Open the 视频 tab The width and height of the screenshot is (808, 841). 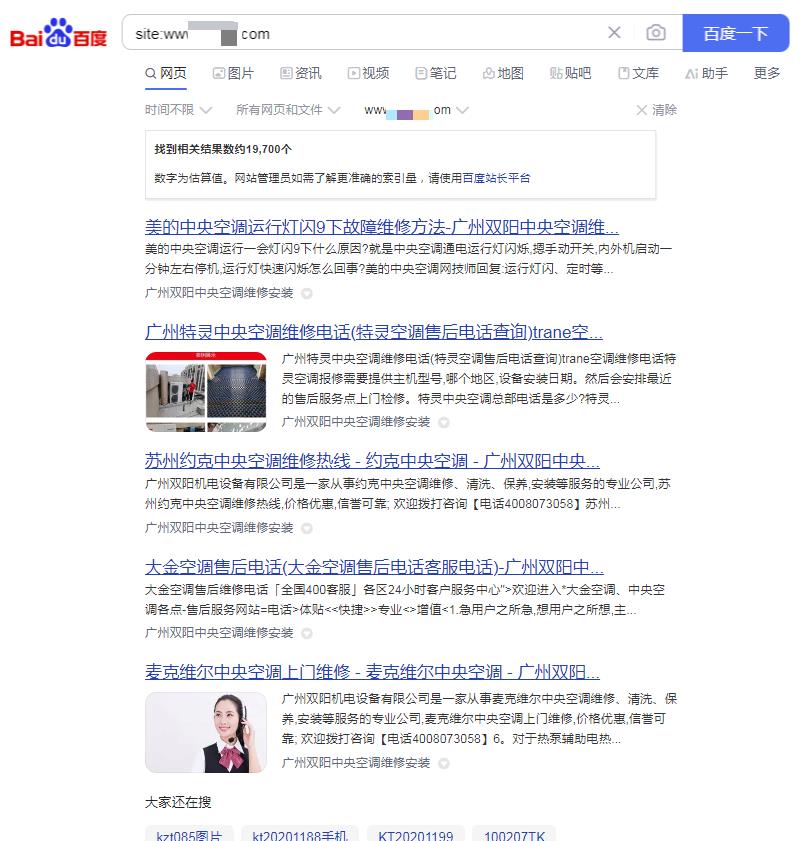[368, 73]
